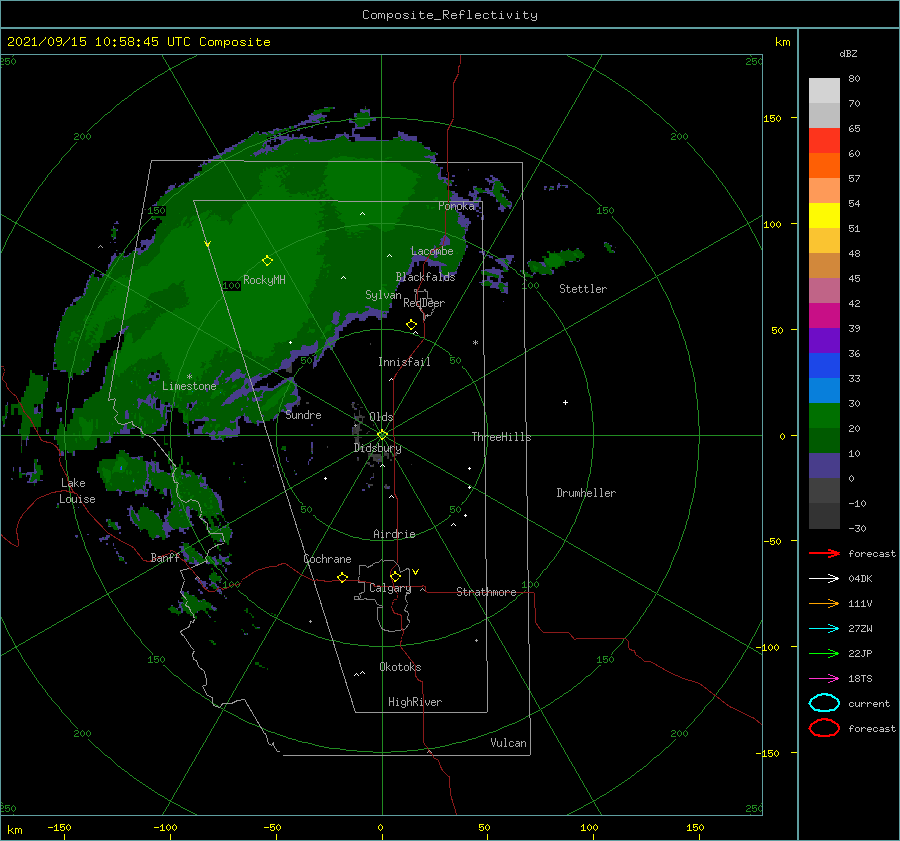Screen dimensions: 900x841
Task: Click the orange 111V arrow legend icon
Action: [x=824, y=603]
